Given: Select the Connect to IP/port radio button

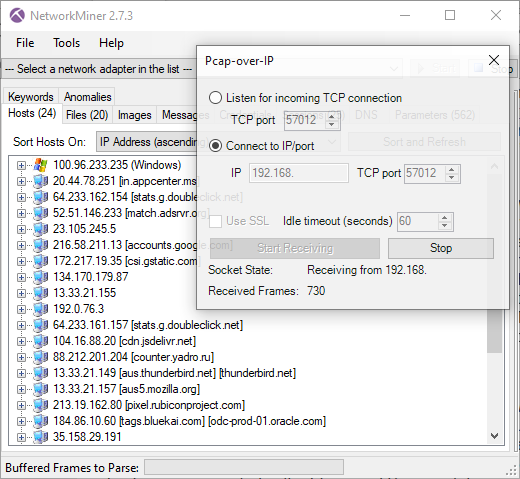Looking at the screenshot, I should pyautogui.click(x=215, y=146).
